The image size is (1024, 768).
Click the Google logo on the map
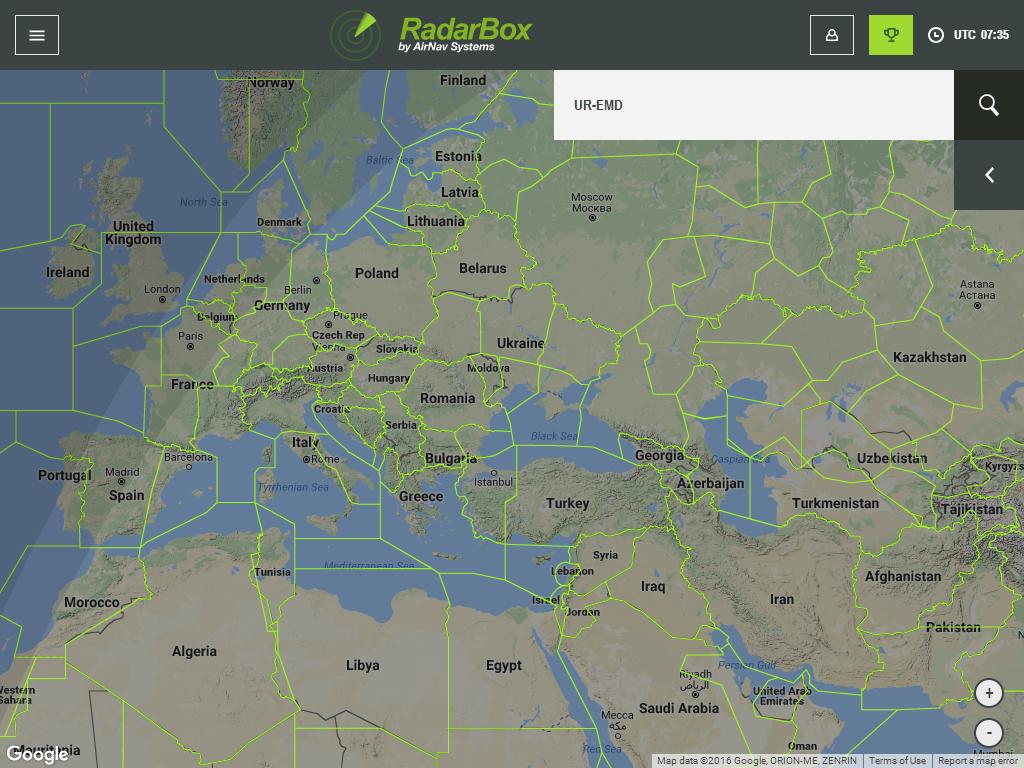click(x=38, y=754)
